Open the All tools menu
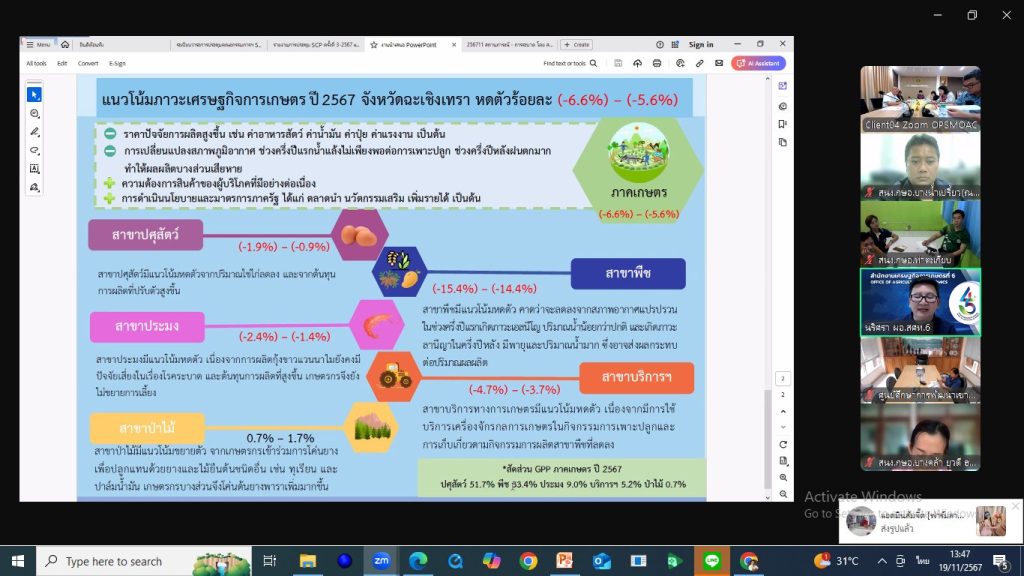This screenshot has width=1024, height=576. (36, 63)
